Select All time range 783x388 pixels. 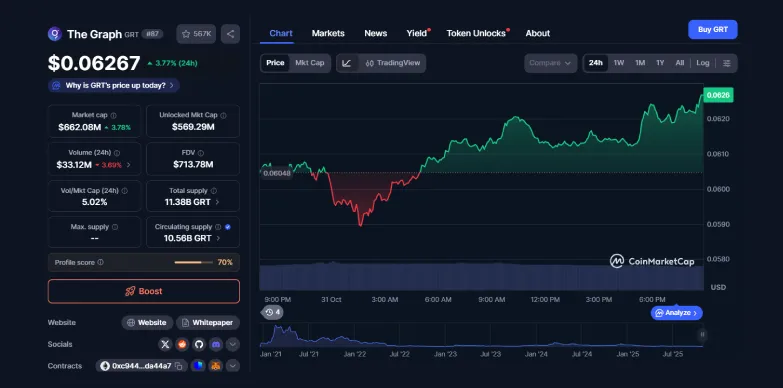coord(680,63)
